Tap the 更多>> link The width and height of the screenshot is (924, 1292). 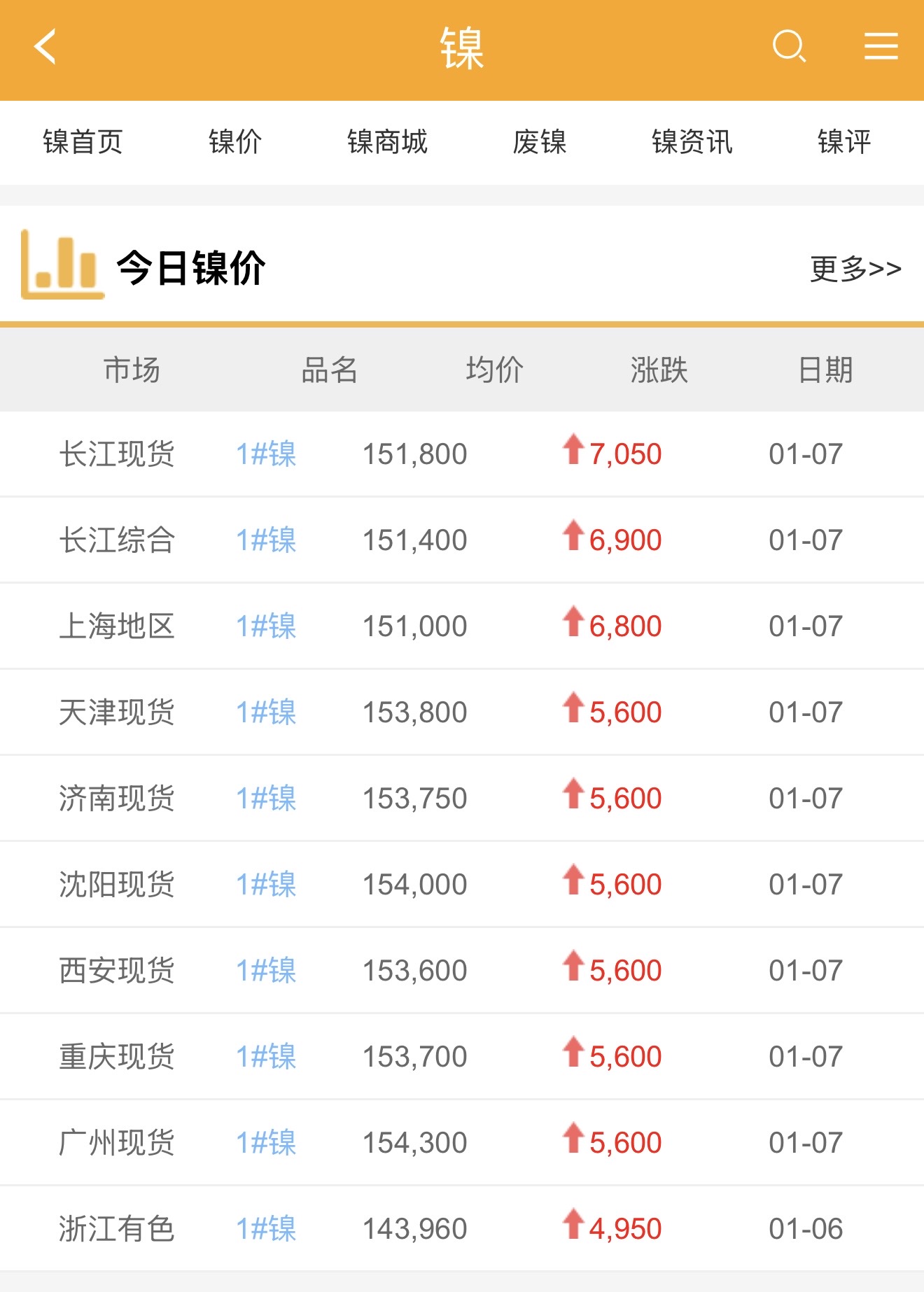(x=855, y=269)
